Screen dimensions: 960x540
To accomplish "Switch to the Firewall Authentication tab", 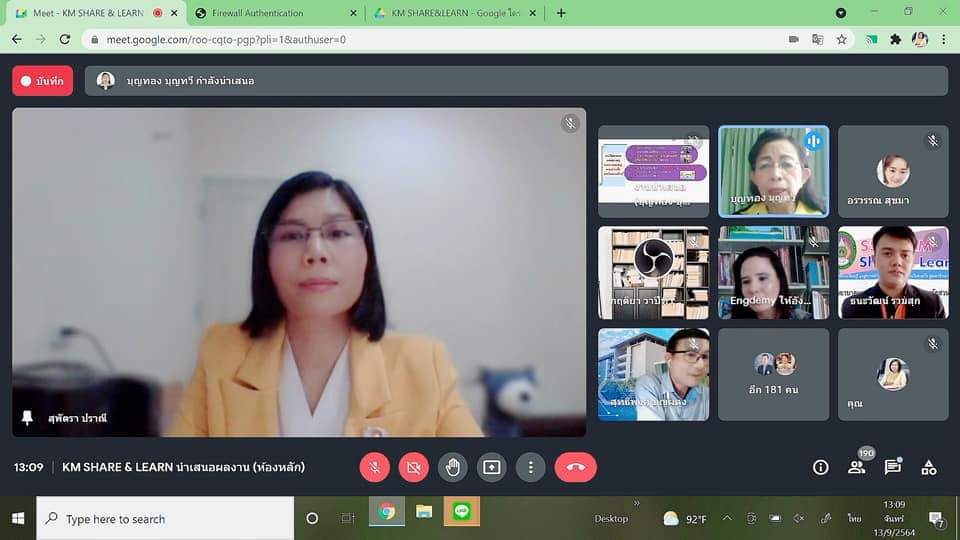I will (x=270, y=13).
